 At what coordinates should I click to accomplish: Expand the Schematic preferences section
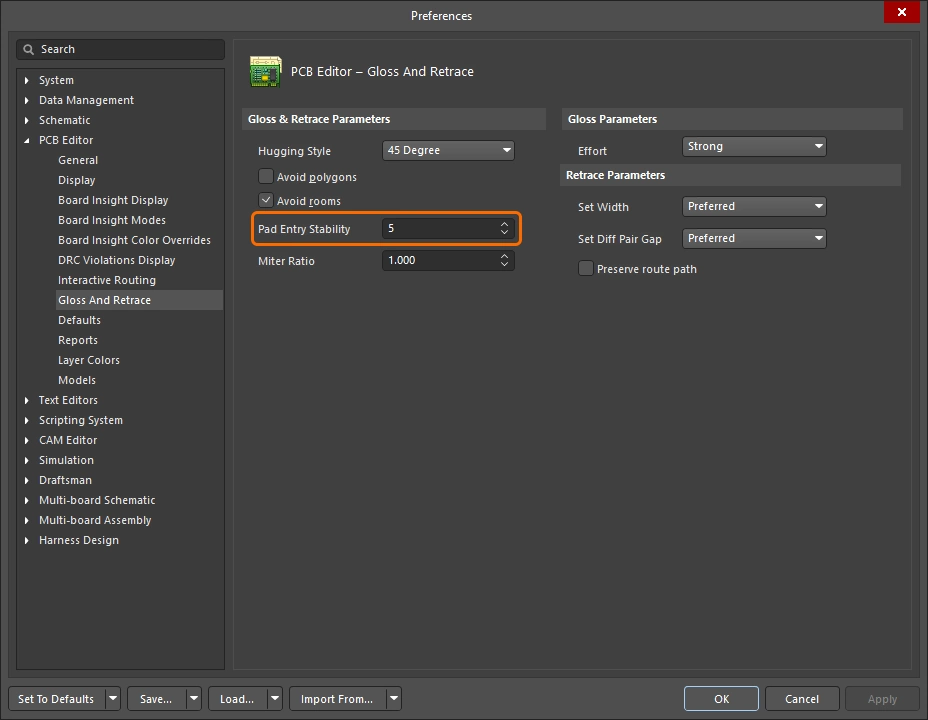pyautogui.click(x=25, y=120)
